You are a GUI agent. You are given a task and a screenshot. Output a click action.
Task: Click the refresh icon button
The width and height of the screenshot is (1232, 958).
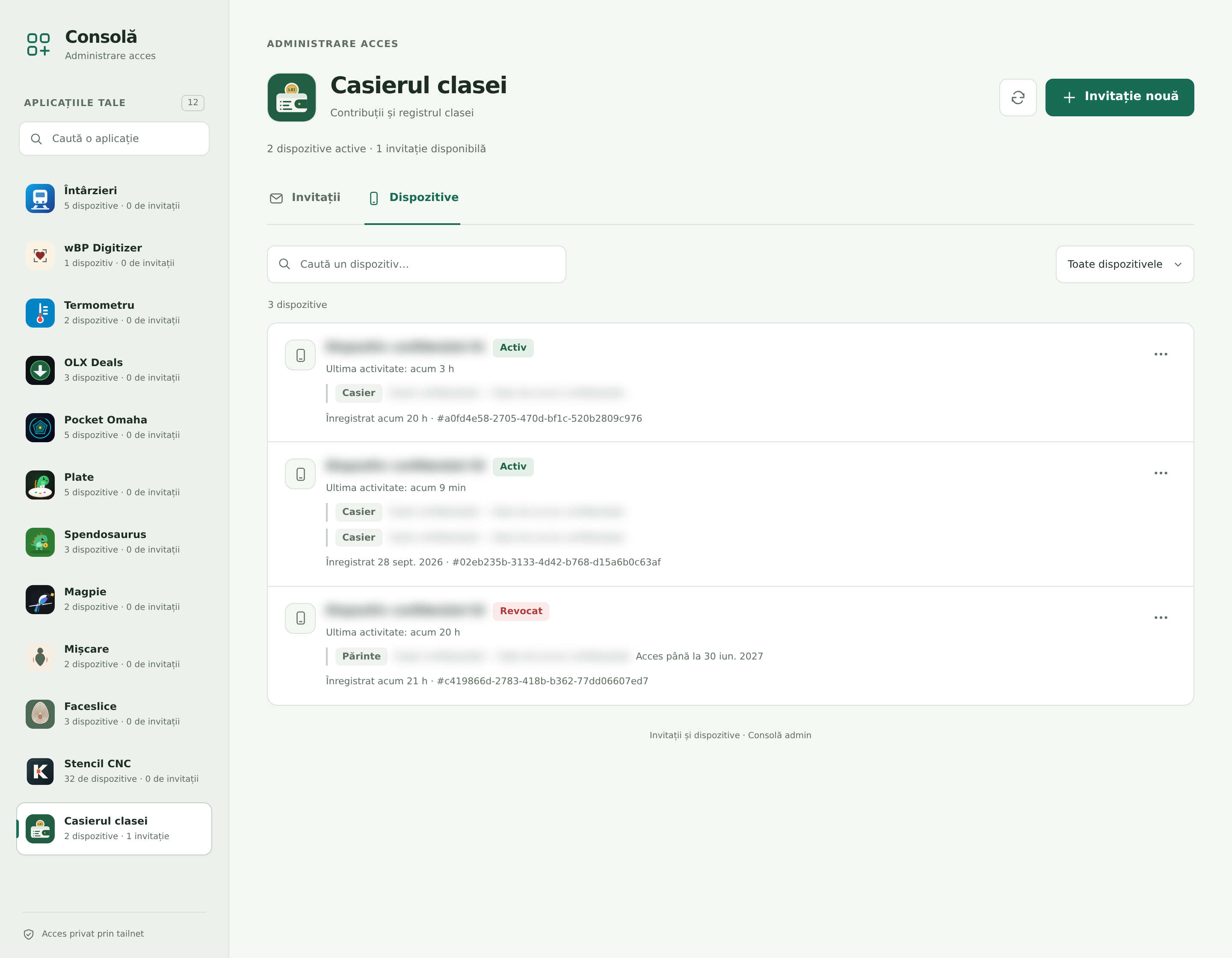click(1018, 98)
